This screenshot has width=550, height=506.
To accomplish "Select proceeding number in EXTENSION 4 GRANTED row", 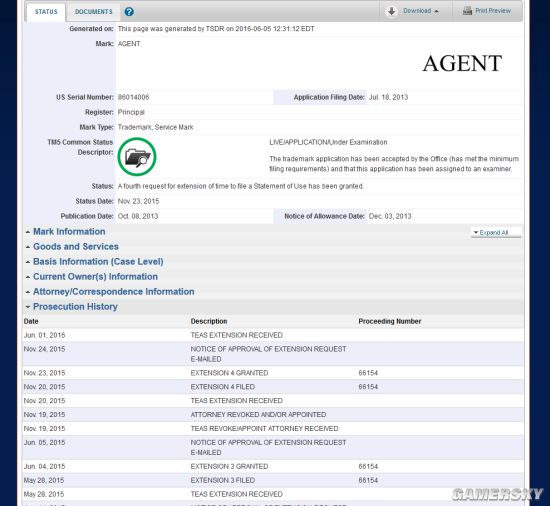I will pyautogui.click(x=368, y=373).
